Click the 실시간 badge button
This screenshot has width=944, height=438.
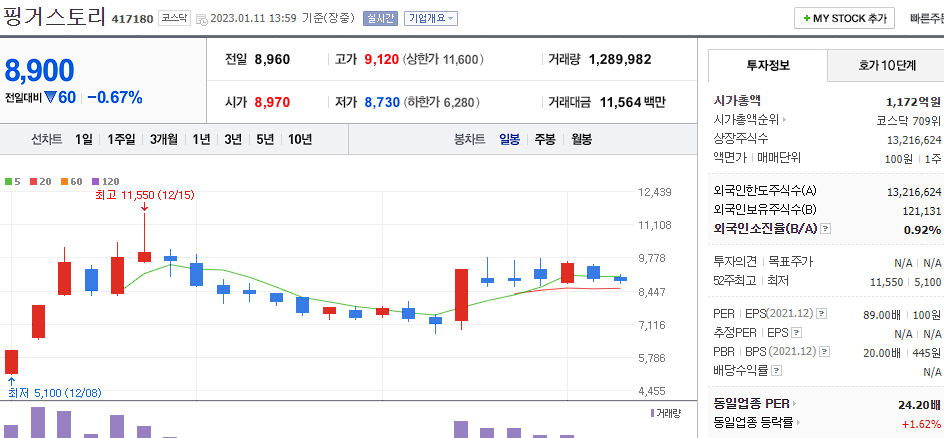380,18
